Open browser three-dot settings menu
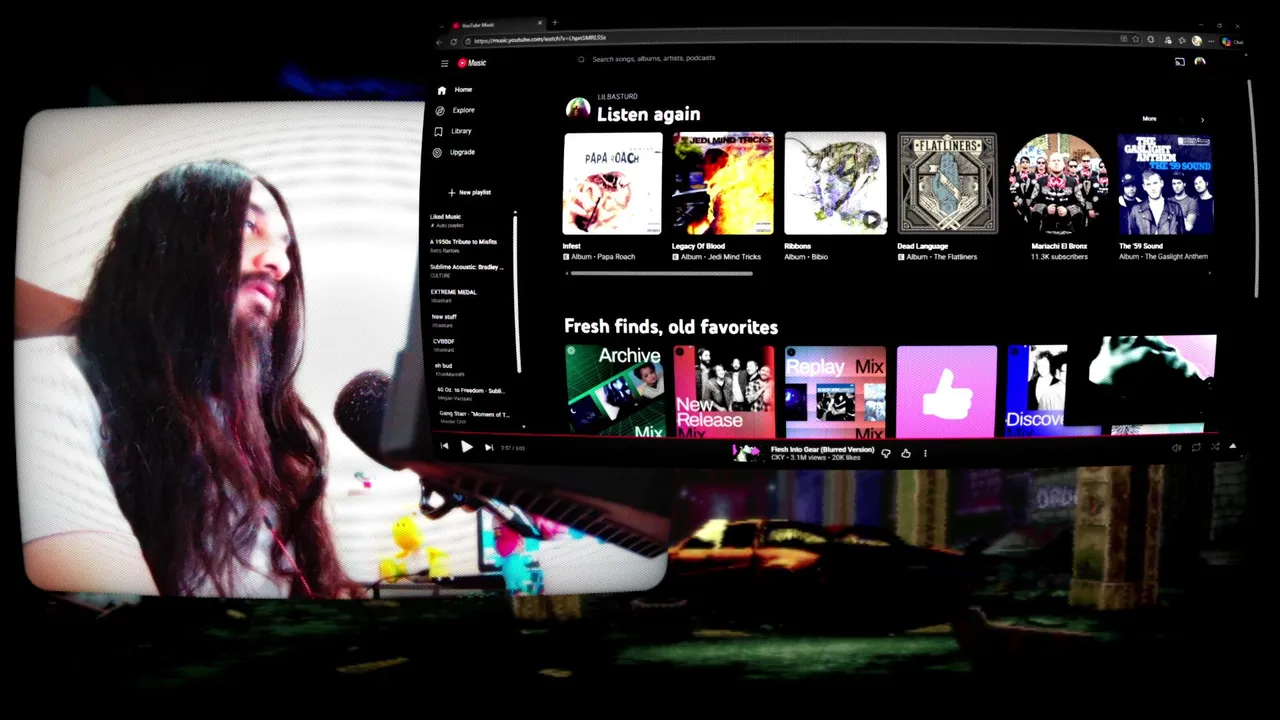This screenshot has width=1280, height=720. [1212, 41]
